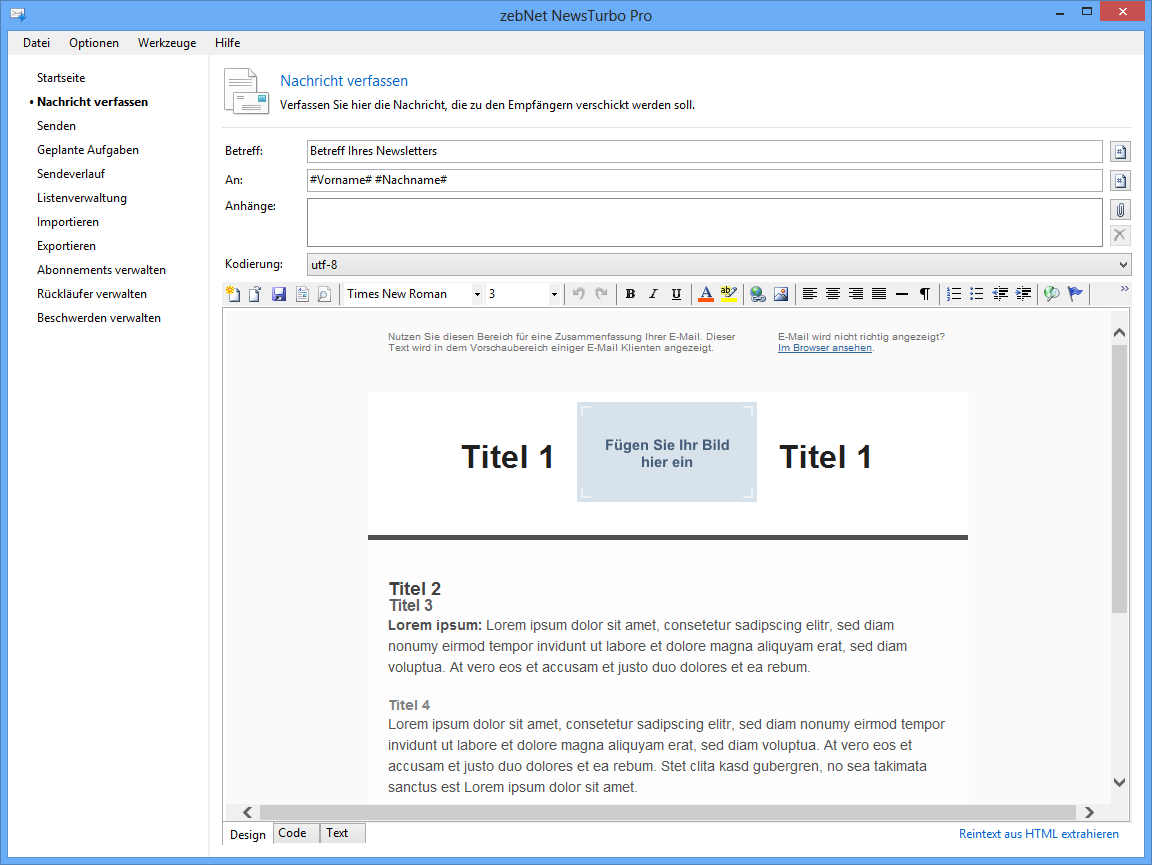Select Nachricht verfassen in the sidebar

tap(93, 102)
